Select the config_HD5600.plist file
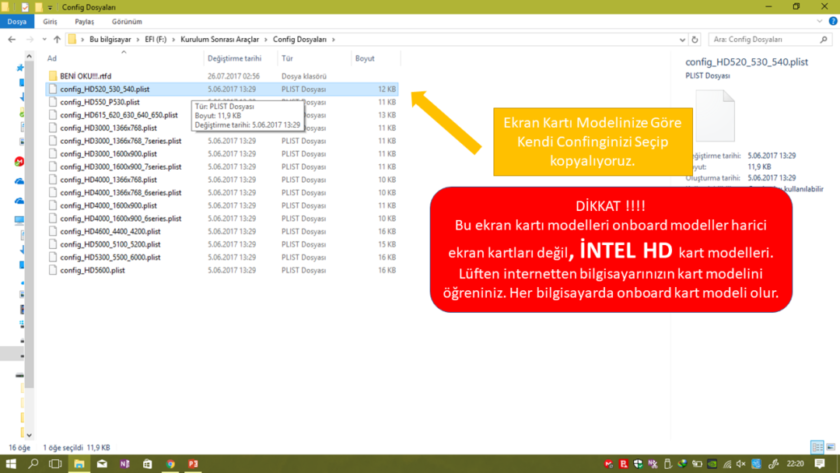Screen dimensions: 840x473 tap(92, 270)
